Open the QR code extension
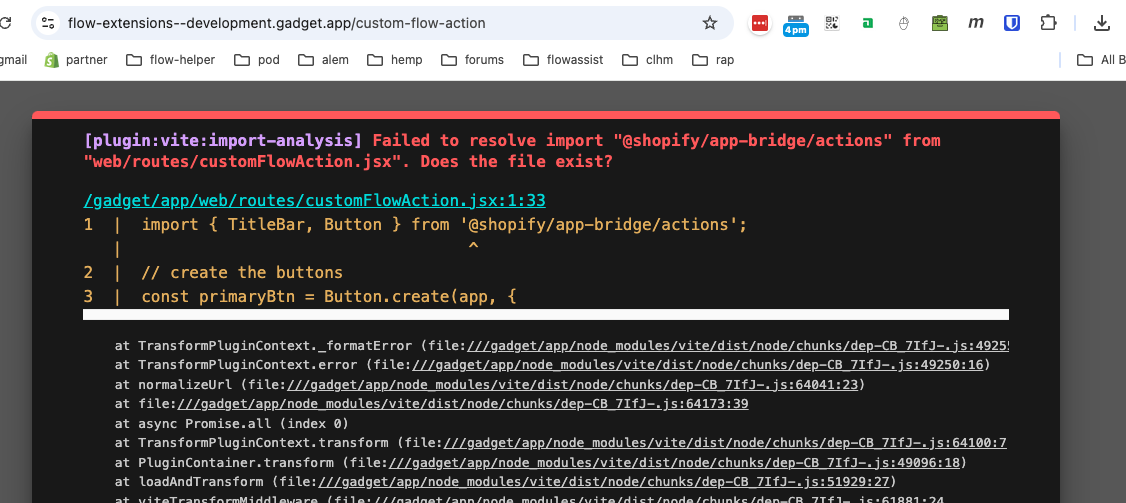 coord(832,23)
